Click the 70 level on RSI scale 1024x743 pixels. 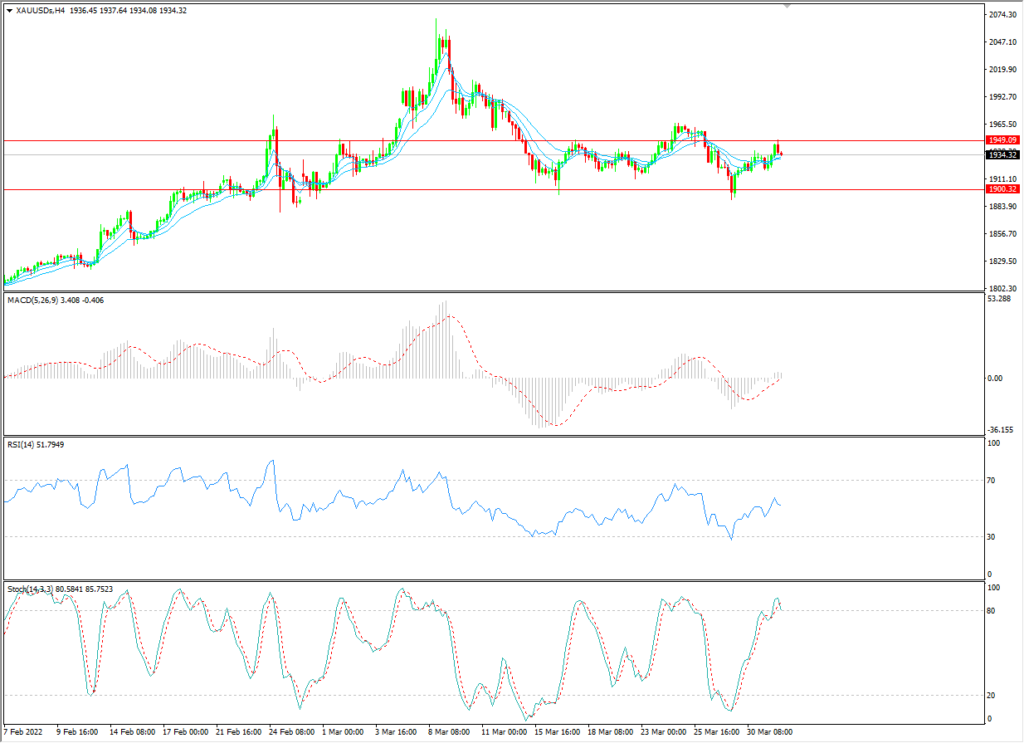(991, 481)
